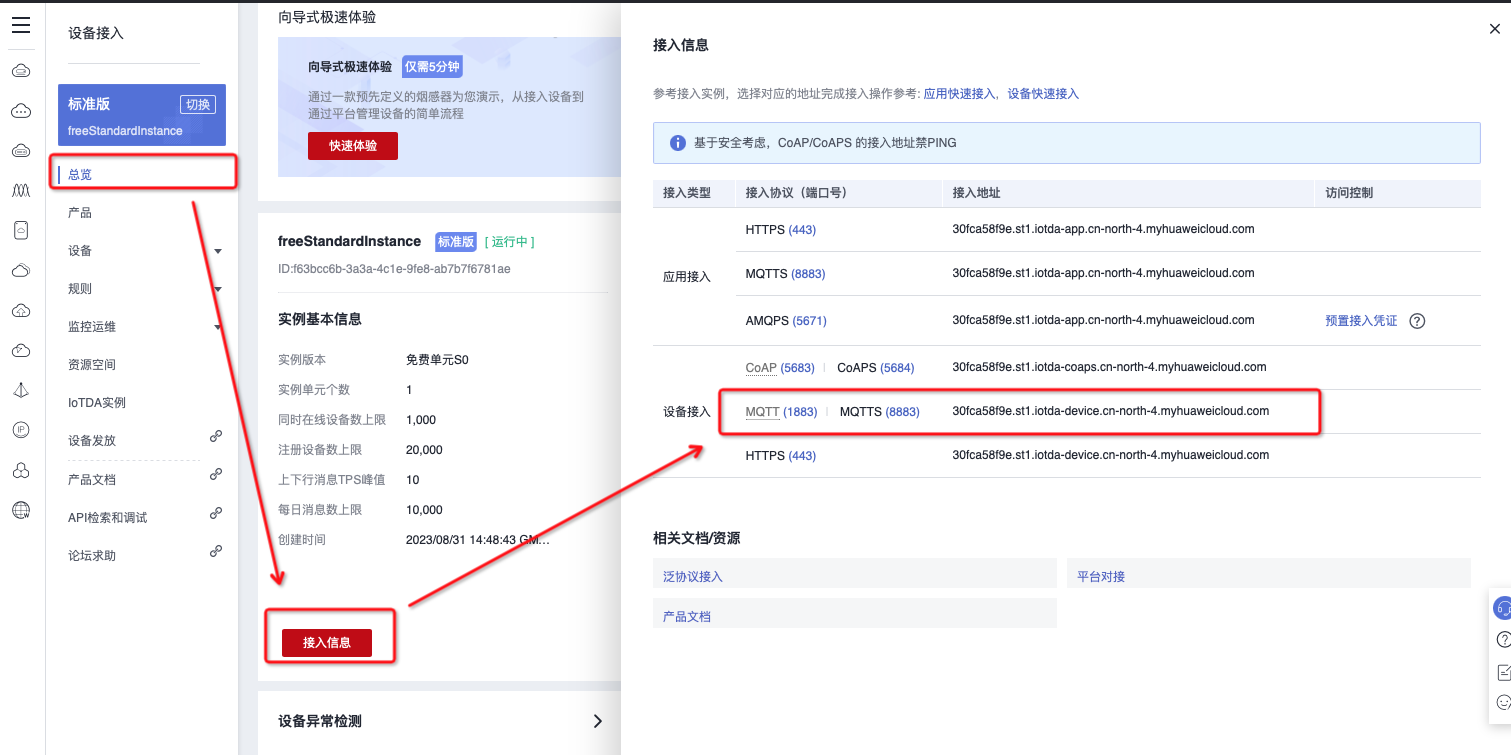Click the red 快速体验 button
This screenshot has height=755, width=1511.
tap(353, 145)
